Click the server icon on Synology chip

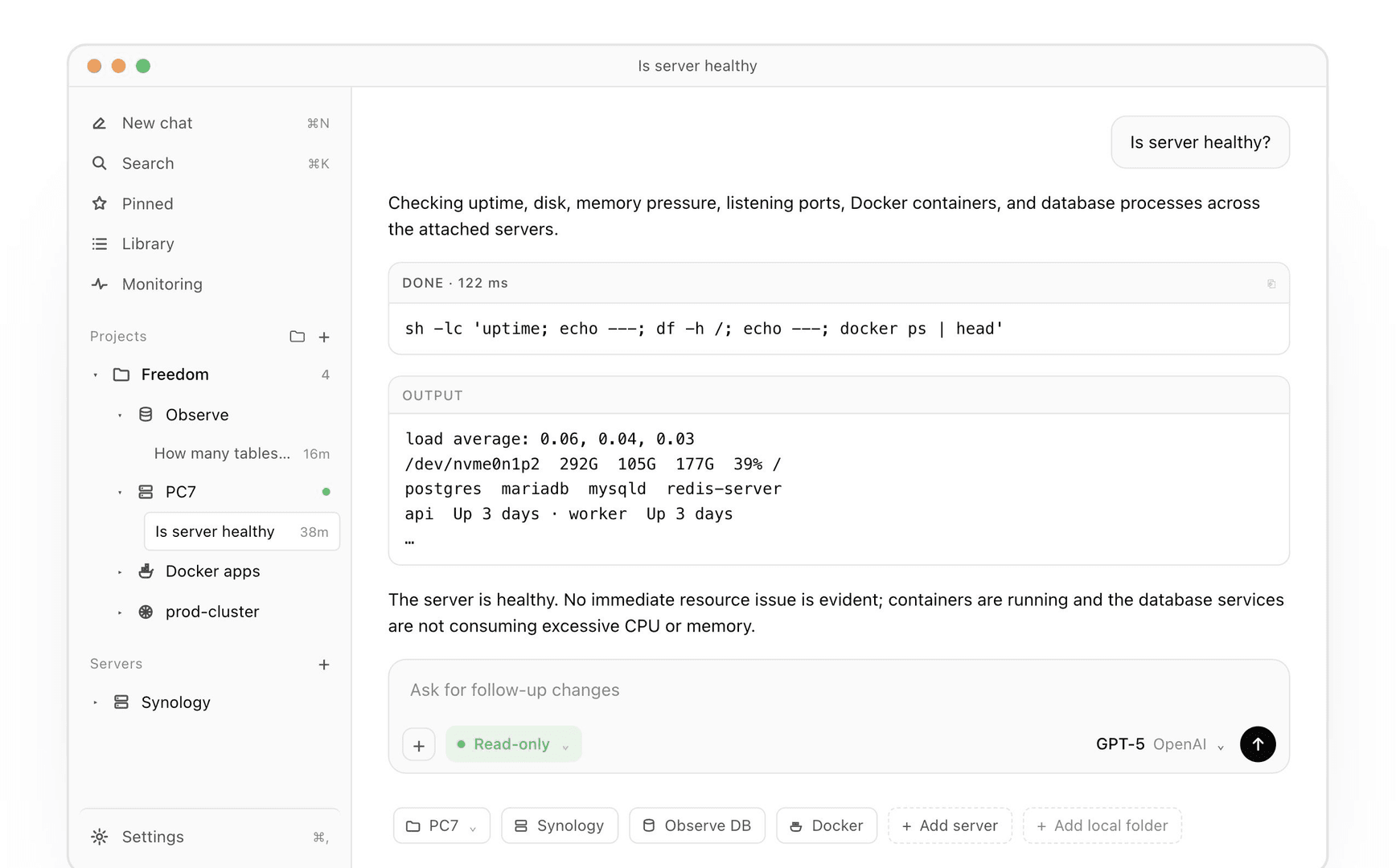(521, 826)
